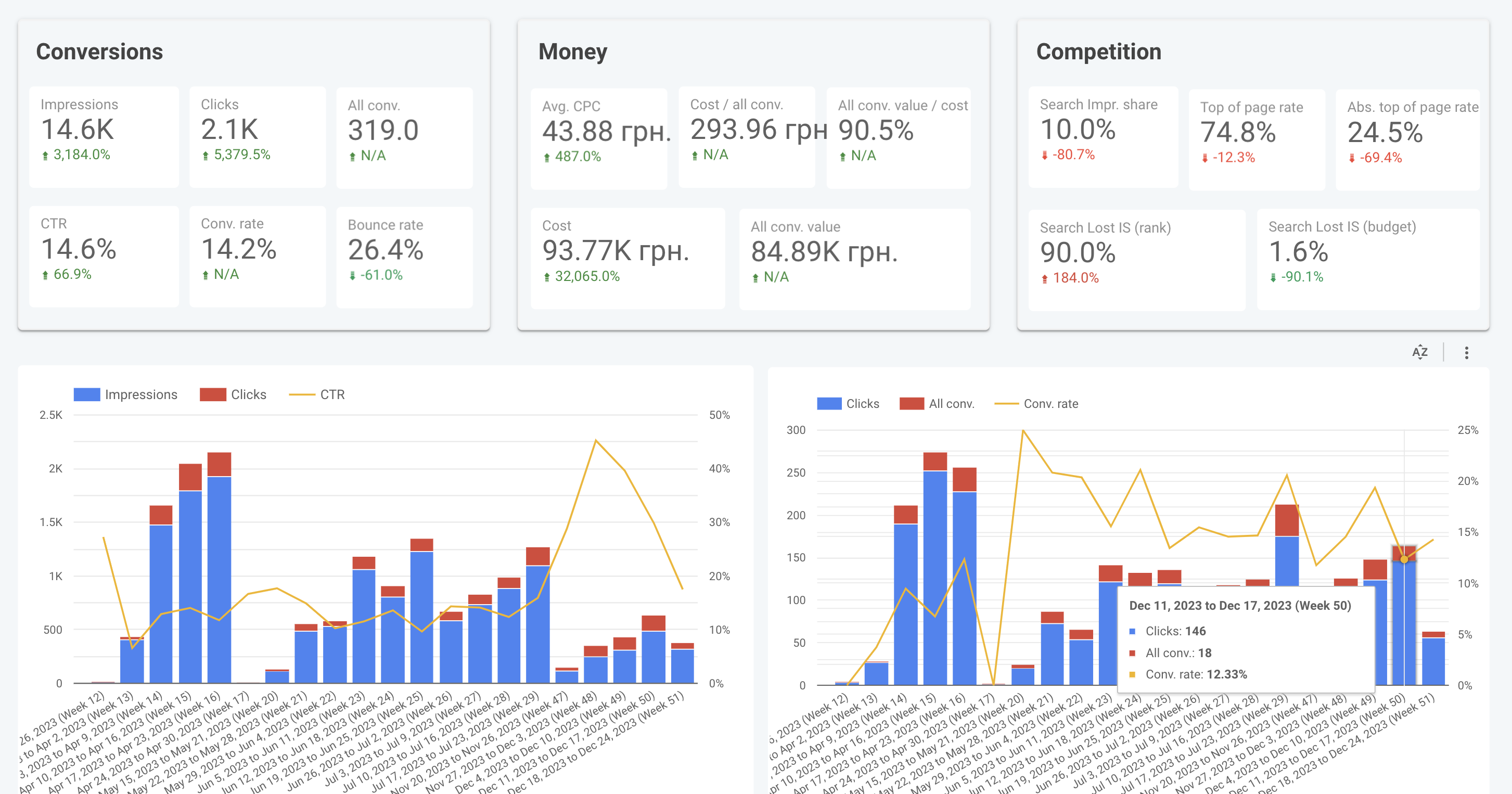This screenshot has width=1512, height=794.
Task: Select the Conv. rate 14.2% scorecard
Action: pos(258,257)
